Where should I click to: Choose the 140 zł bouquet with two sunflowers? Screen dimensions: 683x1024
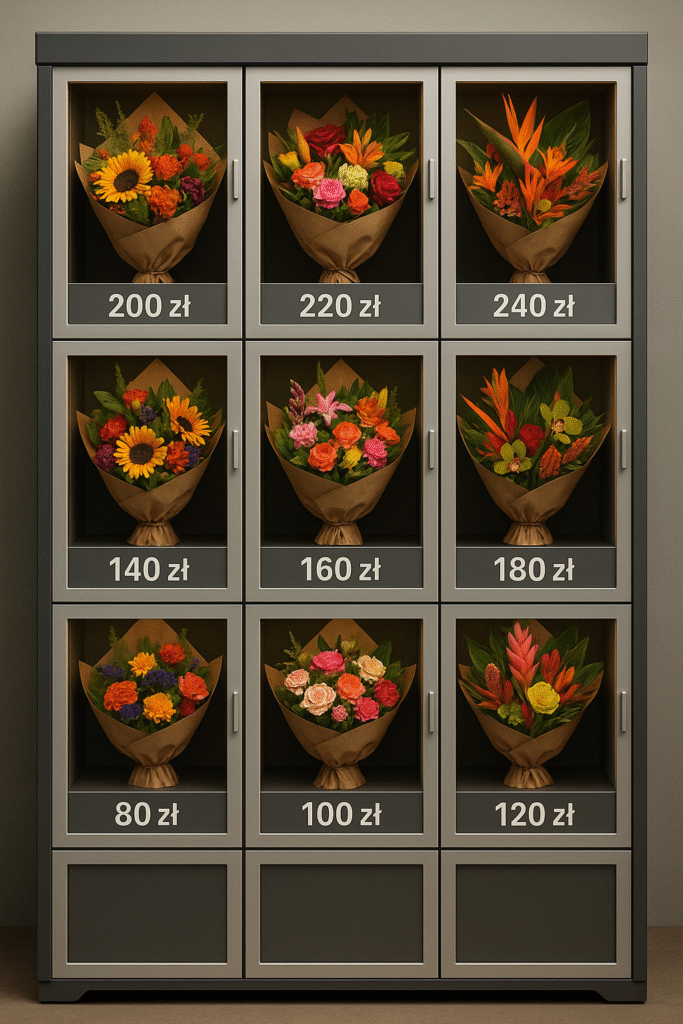click(151, 452)
